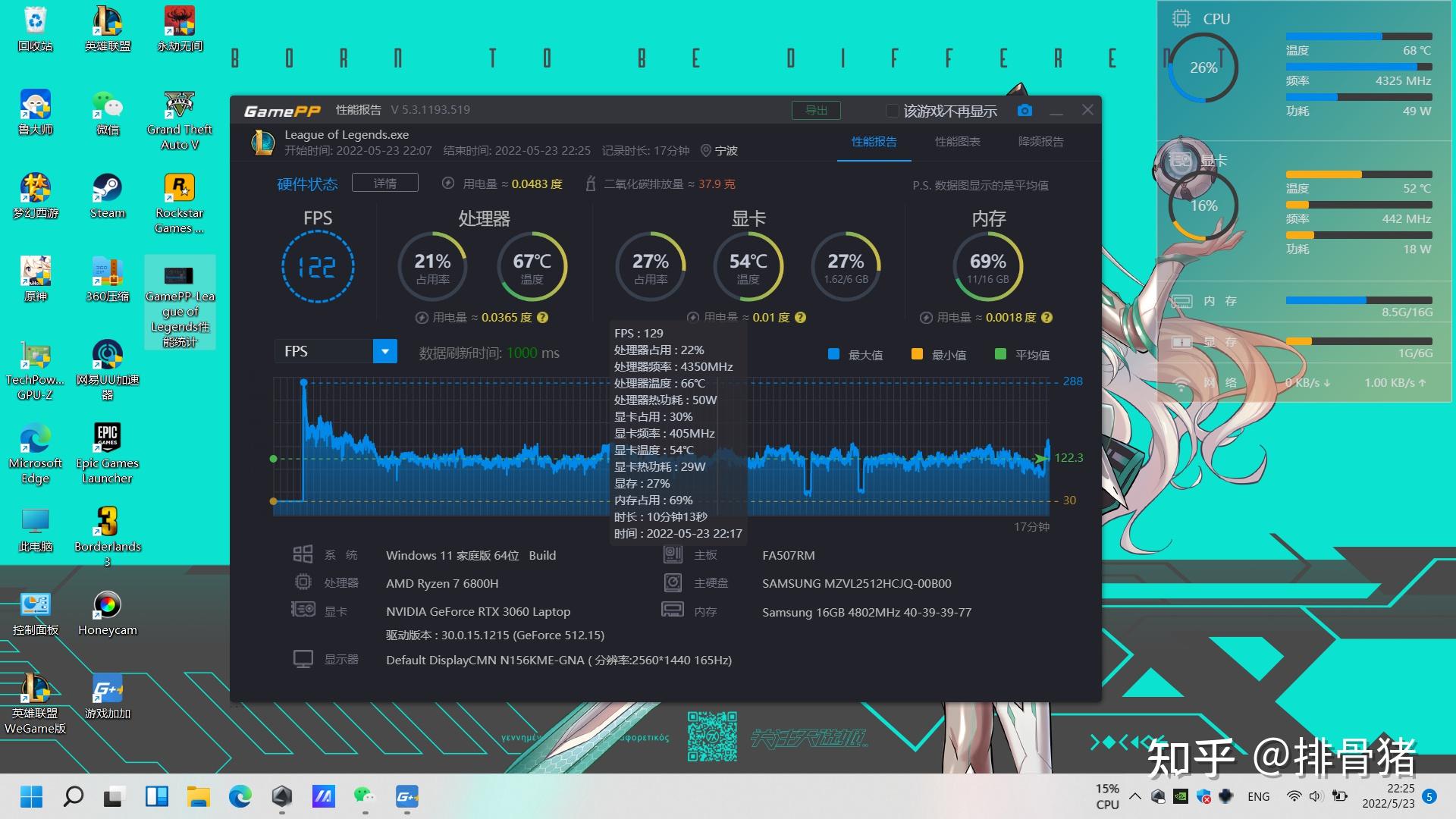
Task: Click the processor temperature gauge showing 67℃
Action: (x=532, y=267)
